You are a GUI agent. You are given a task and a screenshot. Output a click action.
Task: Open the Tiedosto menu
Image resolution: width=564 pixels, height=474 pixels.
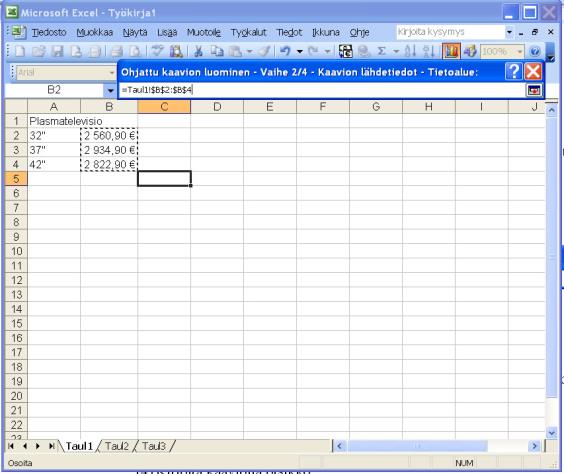point(49,32)
